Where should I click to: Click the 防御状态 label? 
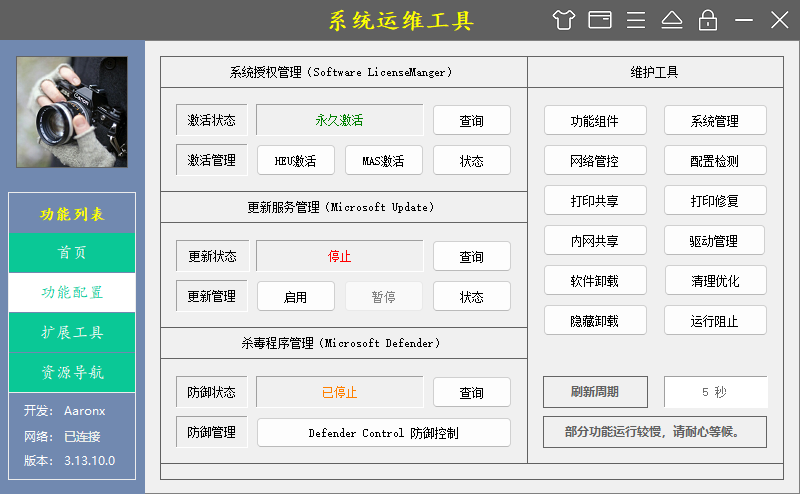(212, 392)
